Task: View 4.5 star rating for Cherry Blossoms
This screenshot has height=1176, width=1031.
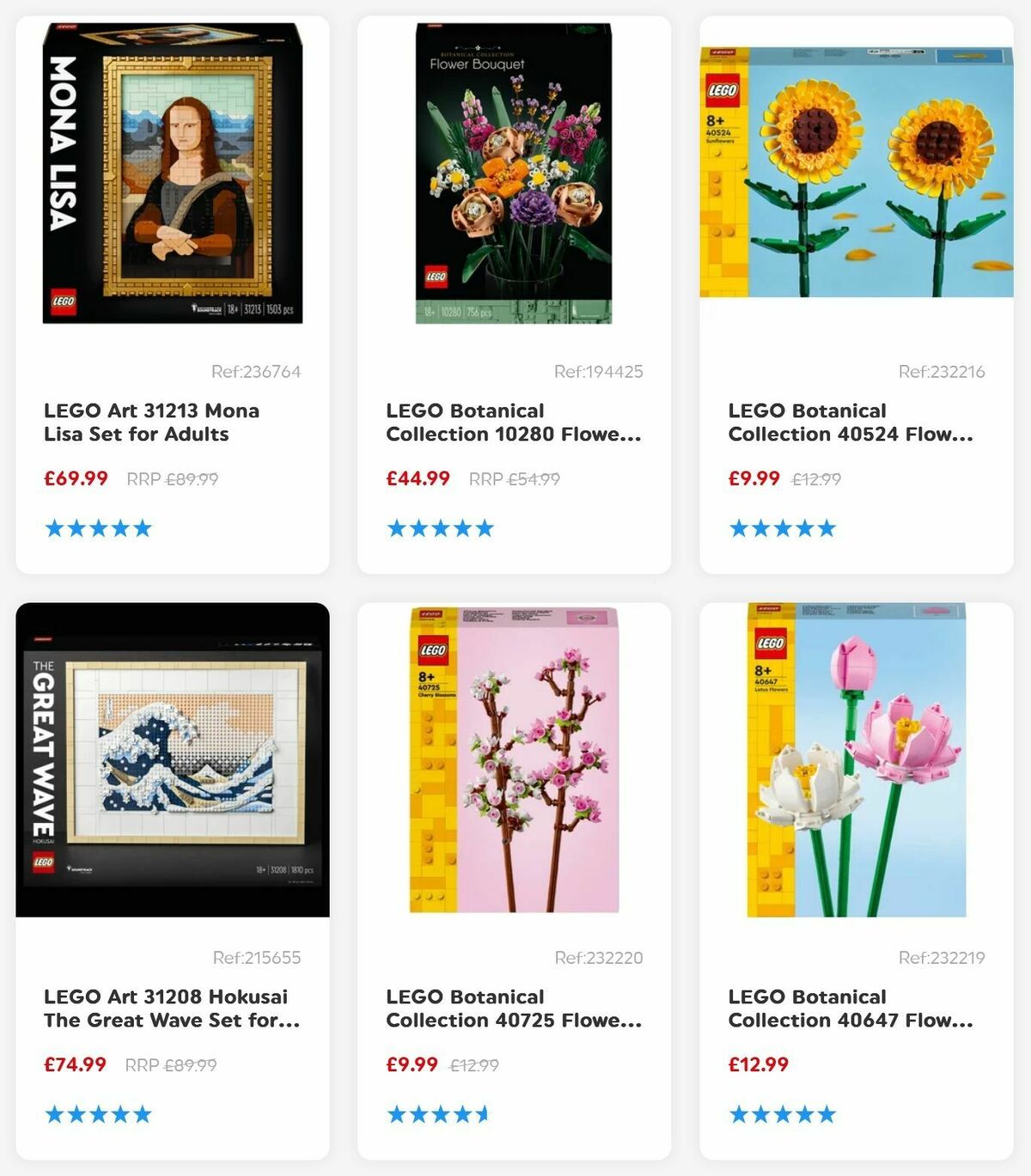Action: tap(438, 1115)
